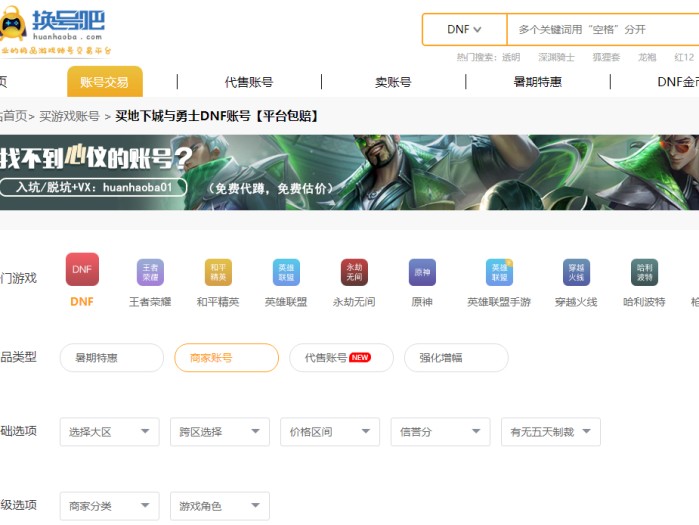Select the 原神 game icon
This screenshot has width=699, height=525.
[x=422, y=272]
